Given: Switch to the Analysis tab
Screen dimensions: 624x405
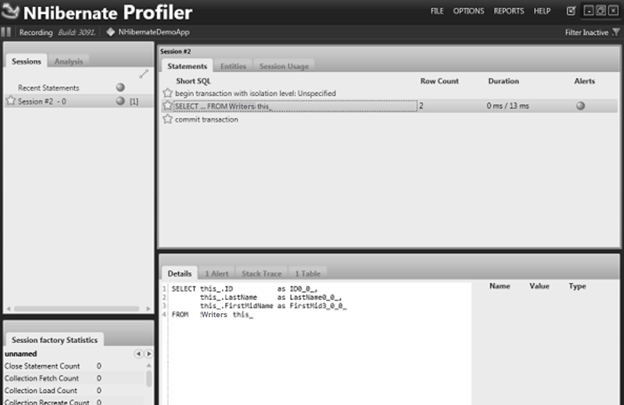Looking at the screenshot, I should [x=68, y=61].
